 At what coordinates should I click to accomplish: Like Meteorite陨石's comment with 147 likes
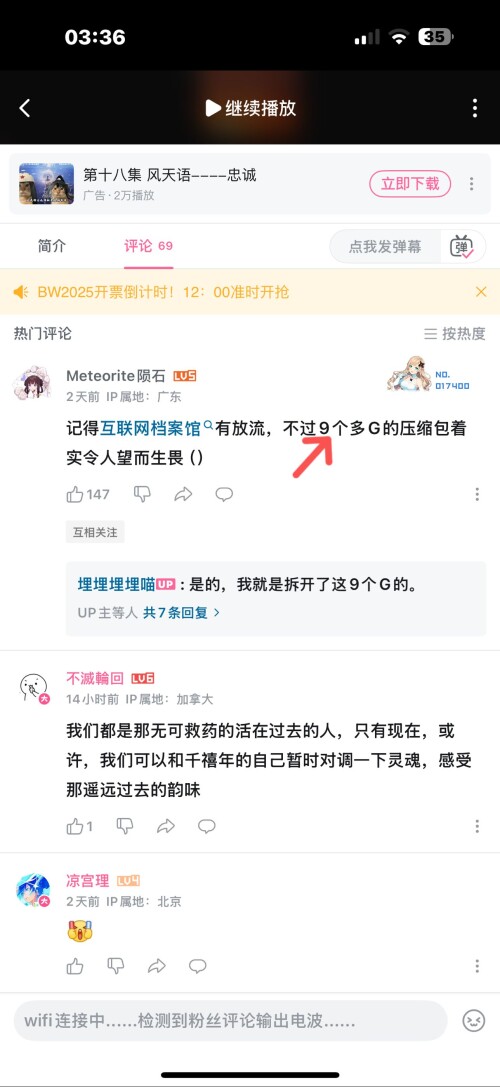pyautogui.click(x=87, y=494)
